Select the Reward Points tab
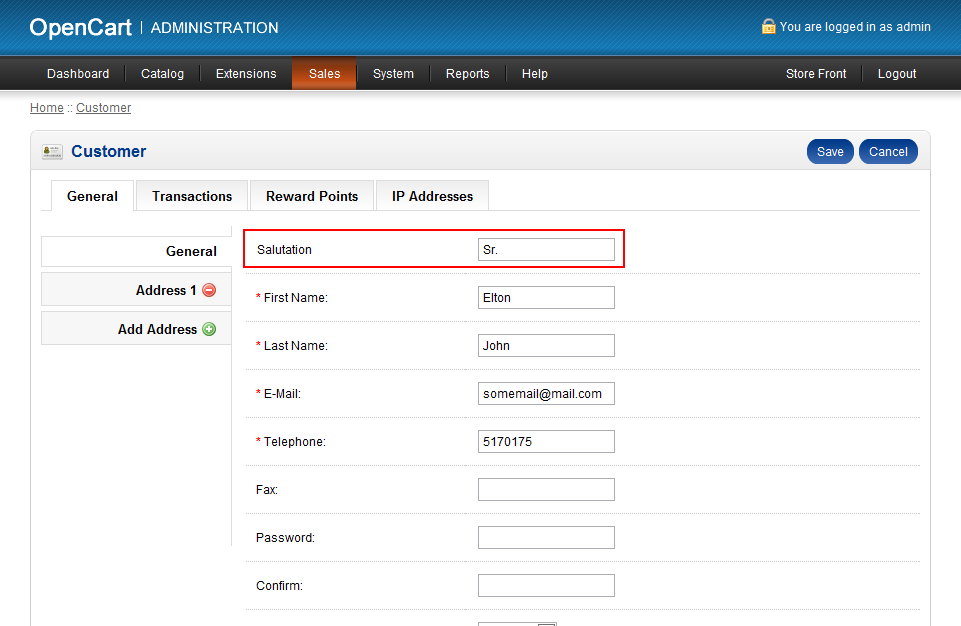Viewport: 961px width, 626px height. click(311, 196)
